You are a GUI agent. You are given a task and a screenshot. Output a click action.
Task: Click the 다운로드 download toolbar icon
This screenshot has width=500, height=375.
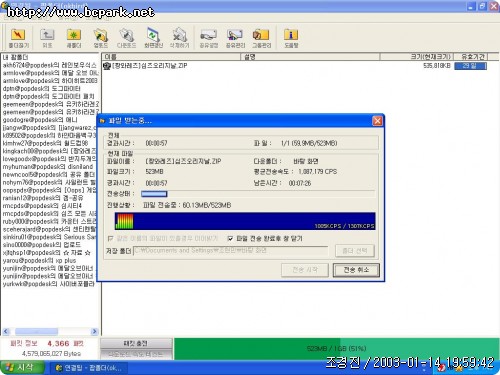[x=126, y=38]
